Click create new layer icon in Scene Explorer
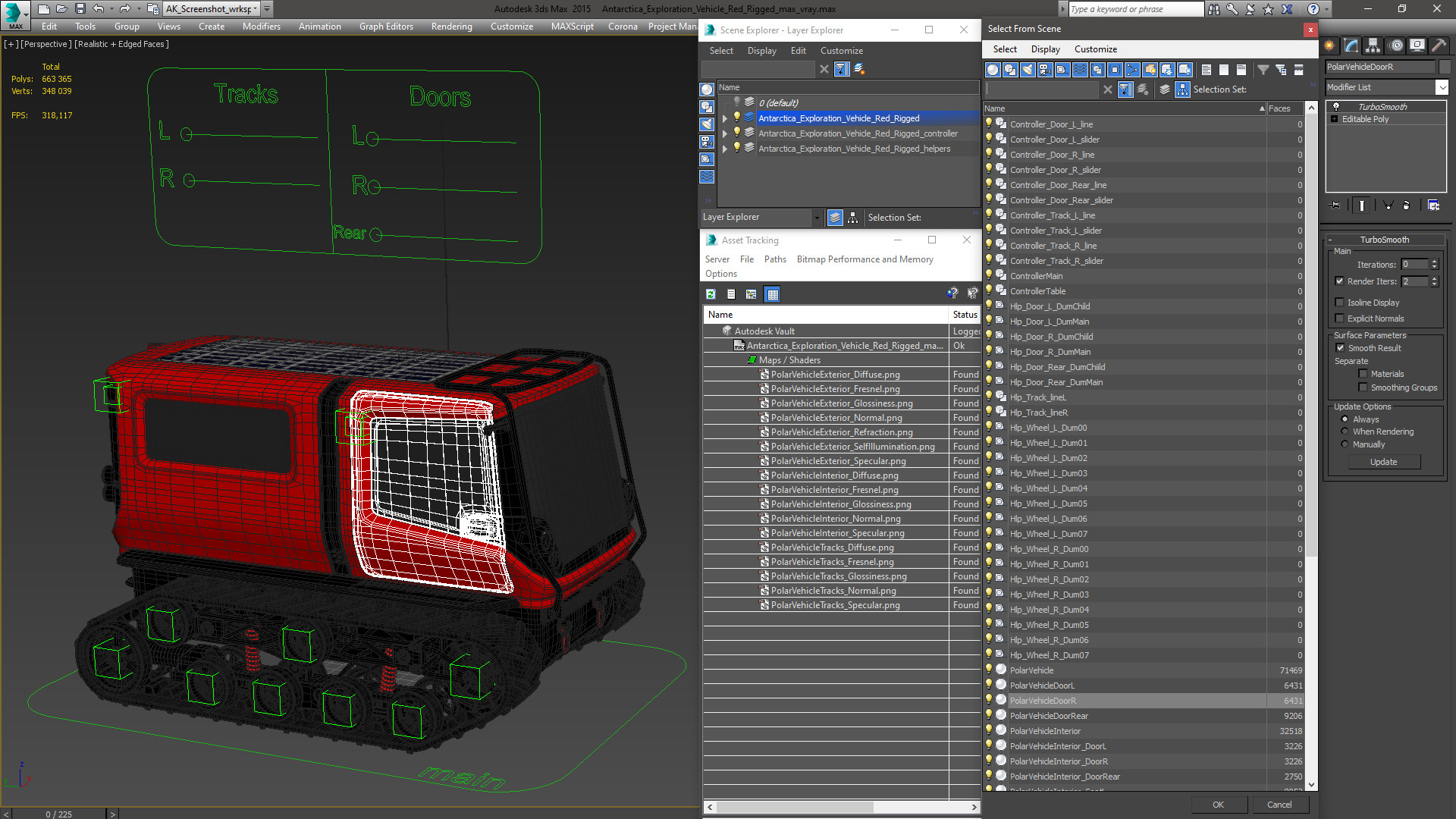 (x=859, y=69)
